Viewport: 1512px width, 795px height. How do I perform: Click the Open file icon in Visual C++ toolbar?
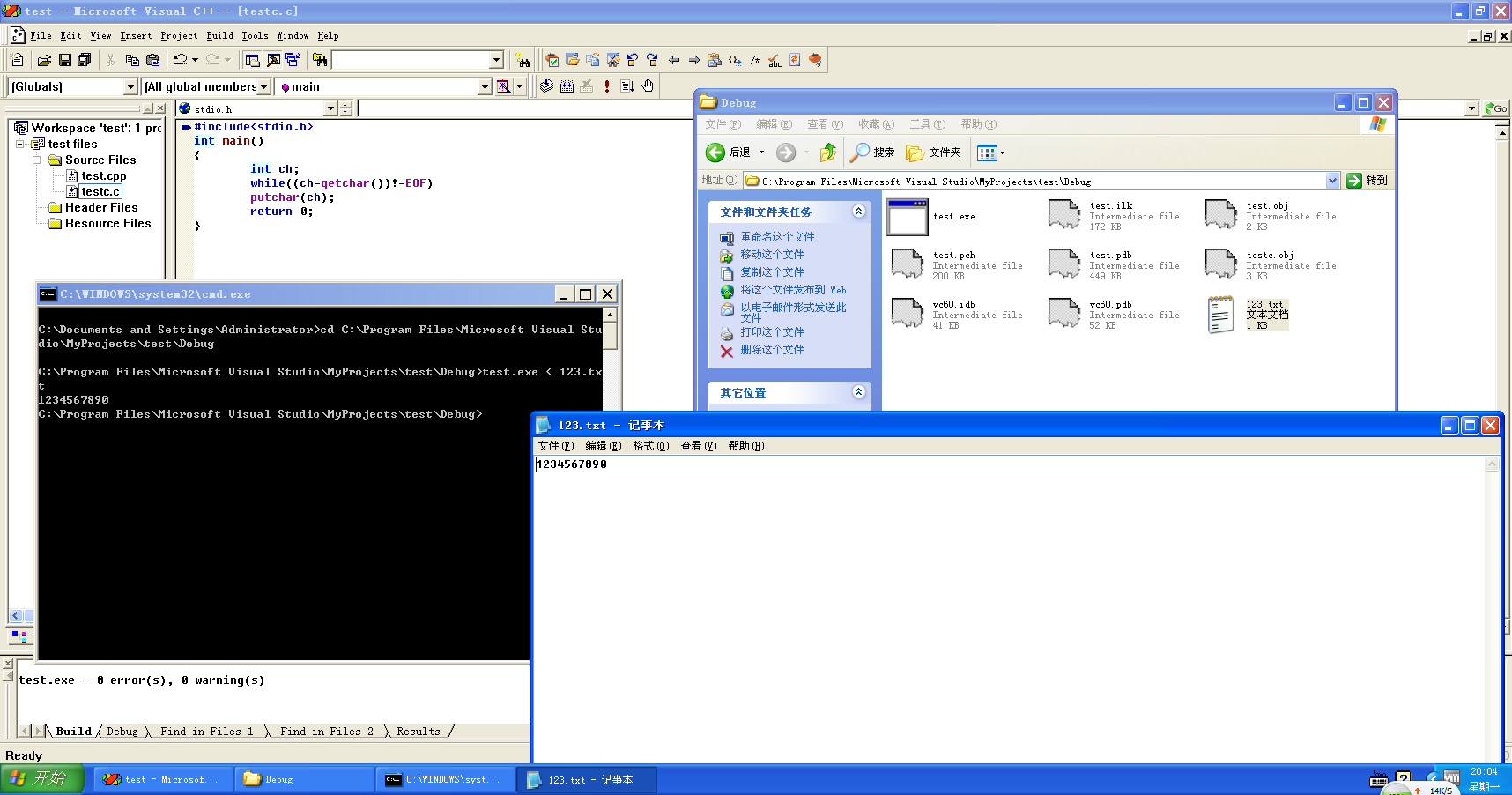pyautogui.click(x=44, y=60)
